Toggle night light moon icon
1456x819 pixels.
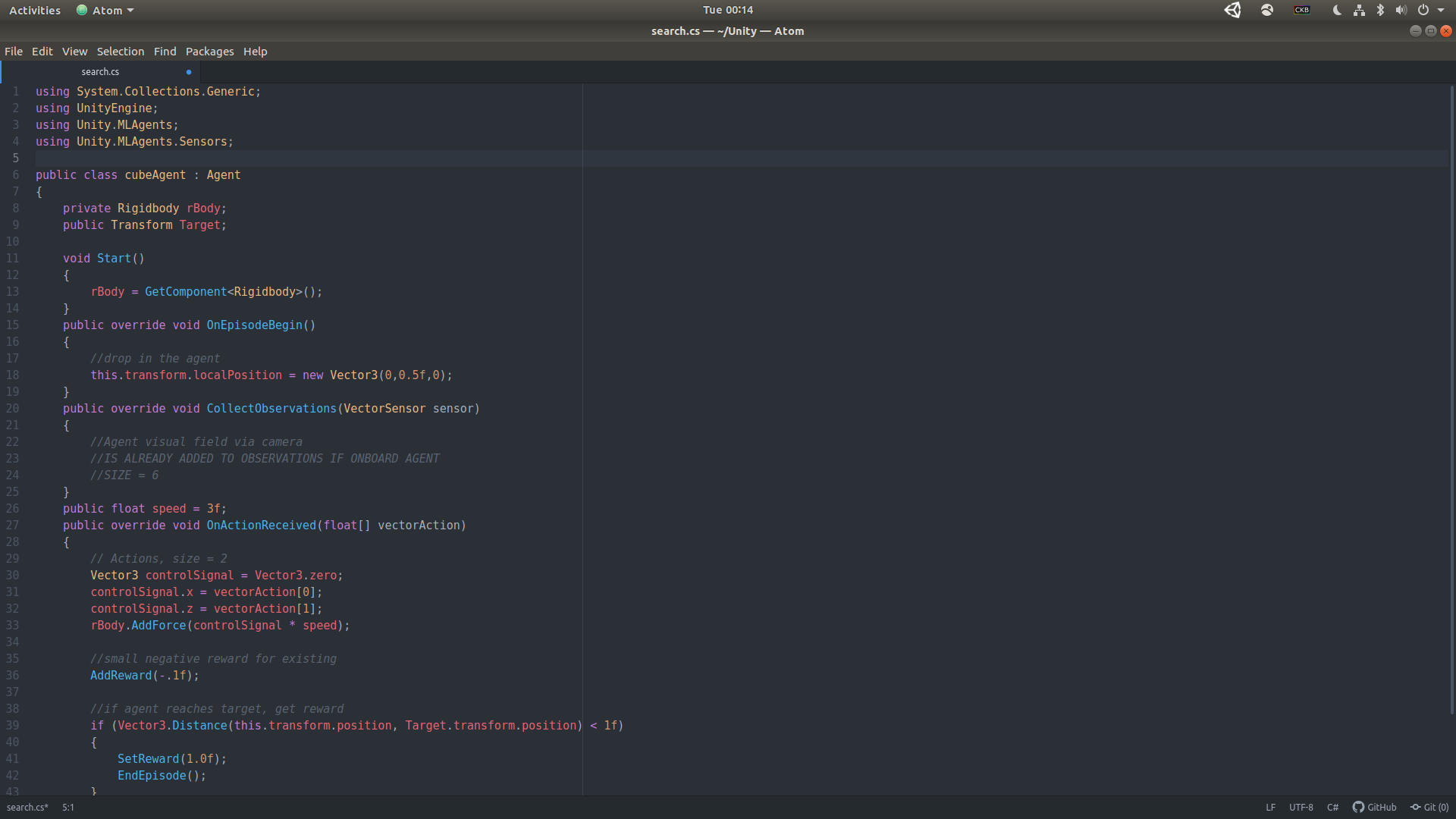(x=1337, y=10)
